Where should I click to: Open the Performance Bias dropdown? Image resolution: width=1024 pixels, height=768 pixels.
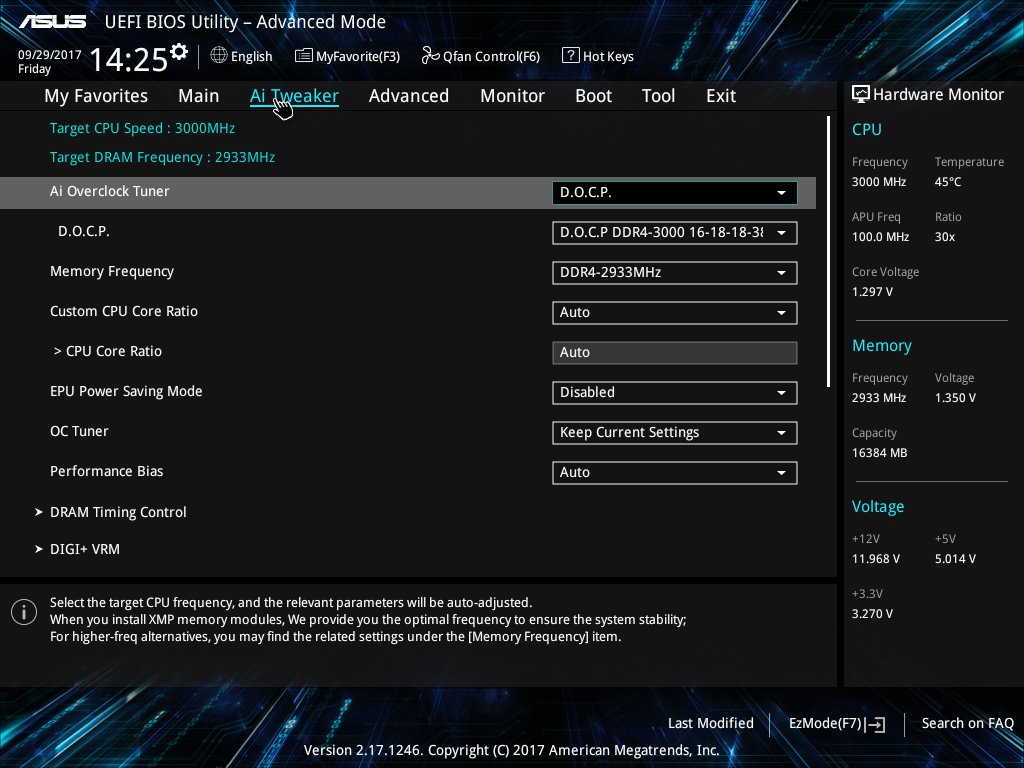(675, 472)
